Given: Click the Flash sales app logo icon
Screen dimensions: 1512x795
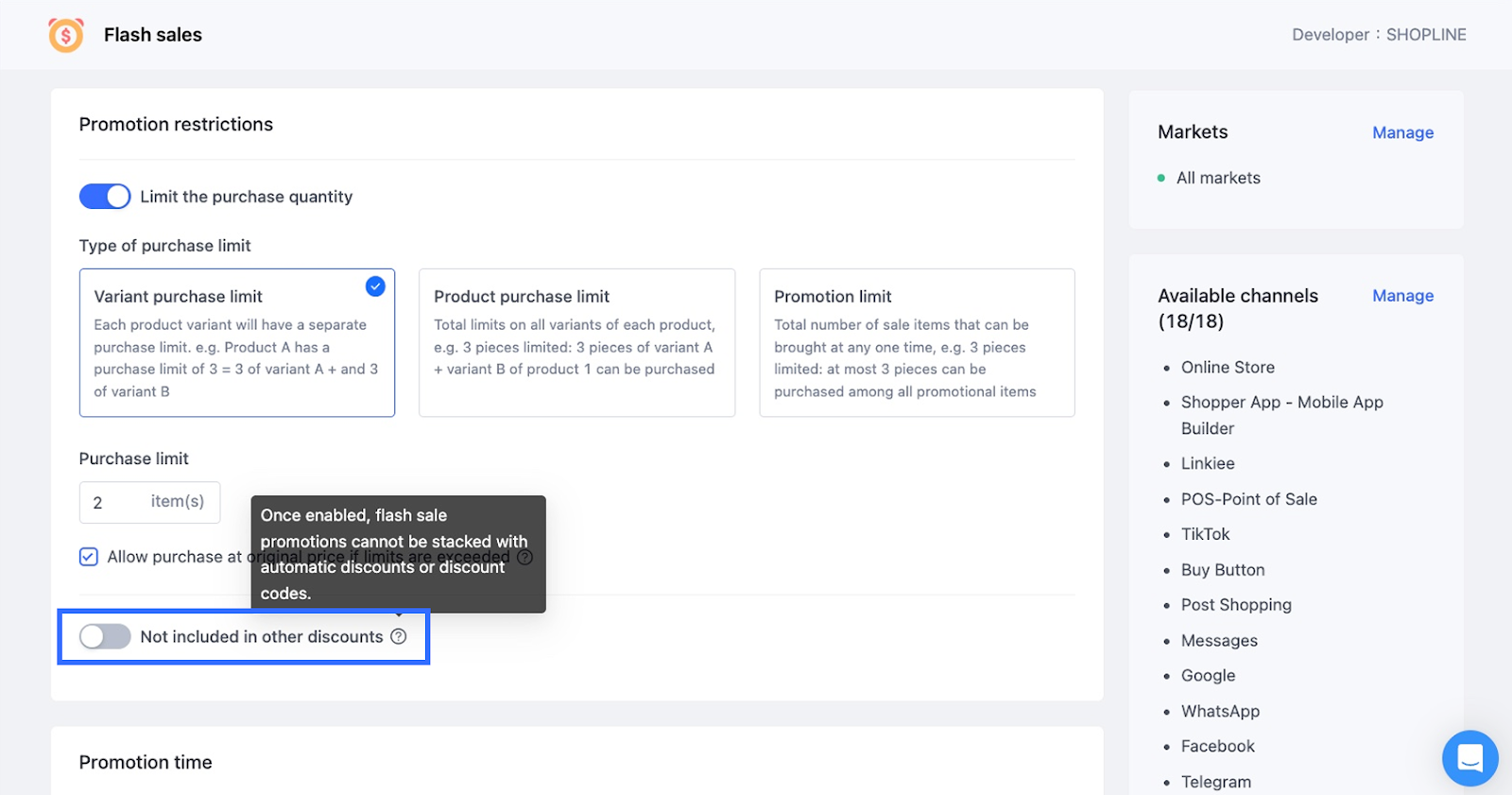Looking at the screenshot, I should point(66,35).
